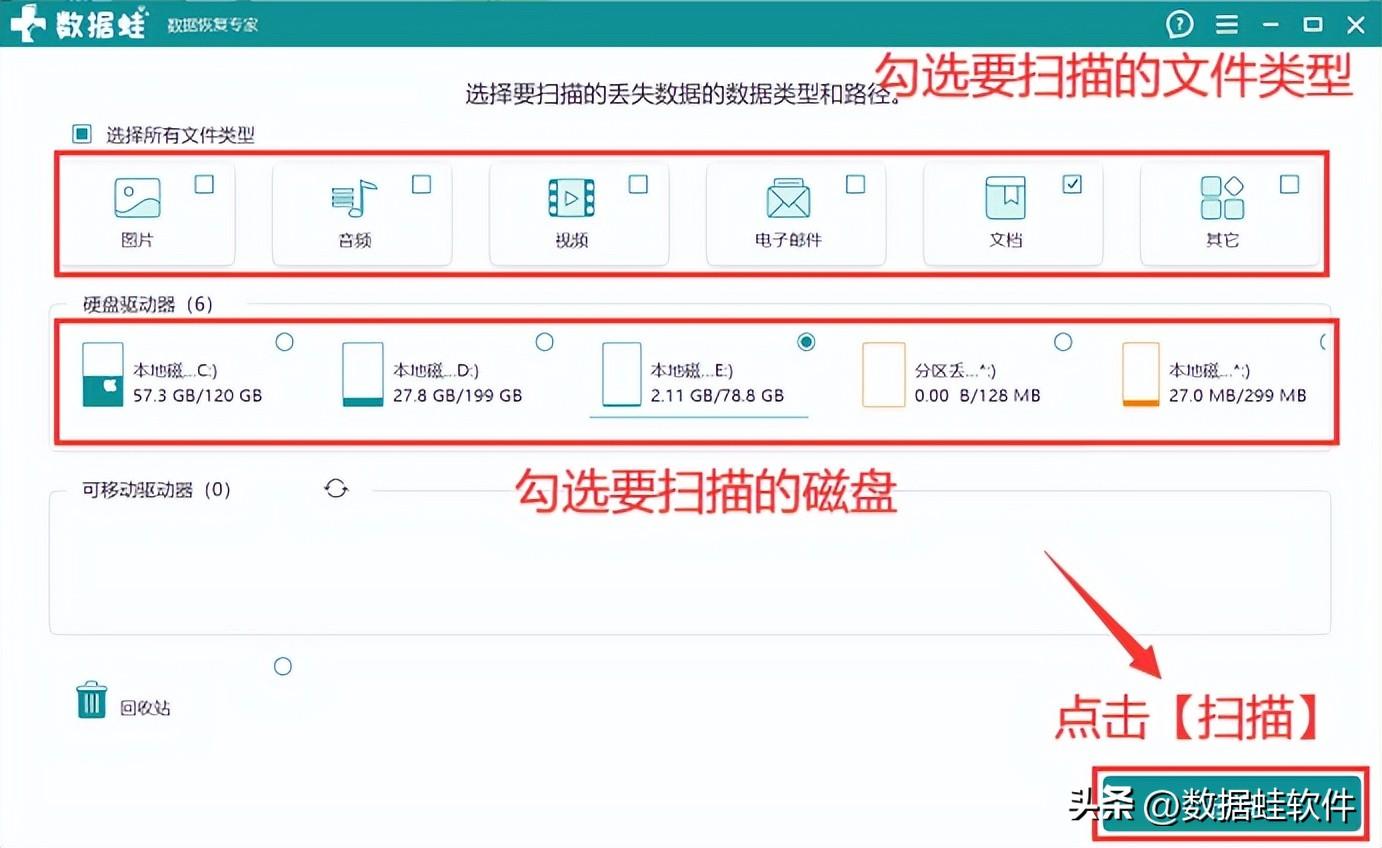Screen dimensions: 1382x848
Task: Click the 图片 (Pictures) file type icon
Action: click(137, 198)
